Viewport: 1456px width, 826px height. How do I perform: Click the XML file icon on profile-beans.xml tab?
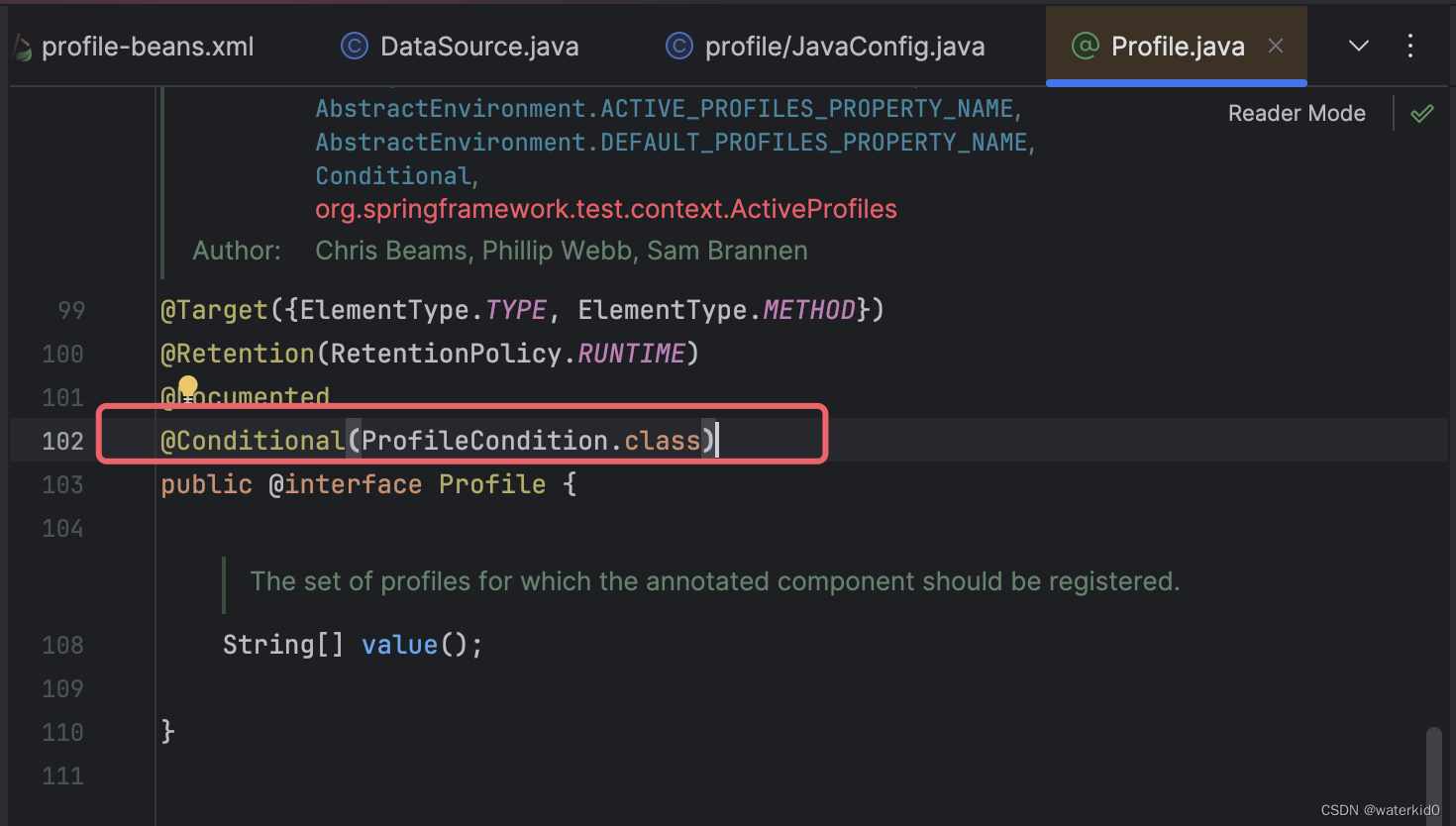point(22,47)
